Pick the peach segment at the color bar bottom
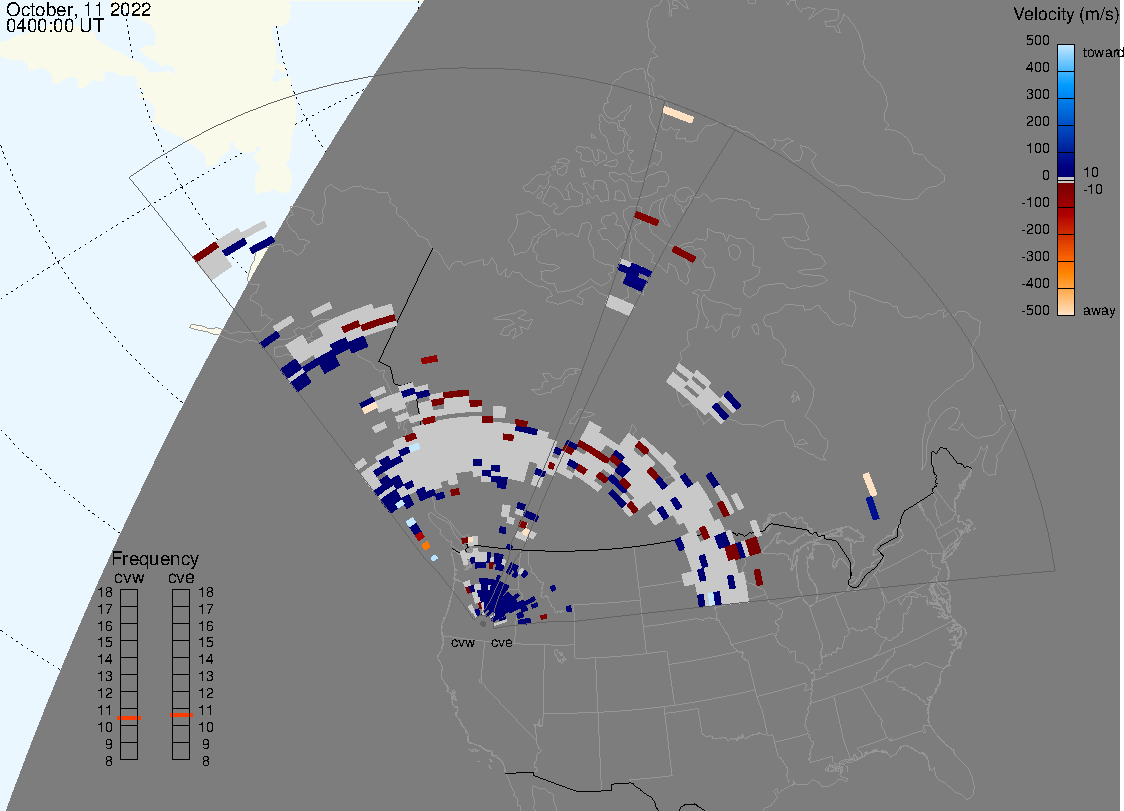The image size is (1124, 811). pyautogui.click(x=1066, y=302)
